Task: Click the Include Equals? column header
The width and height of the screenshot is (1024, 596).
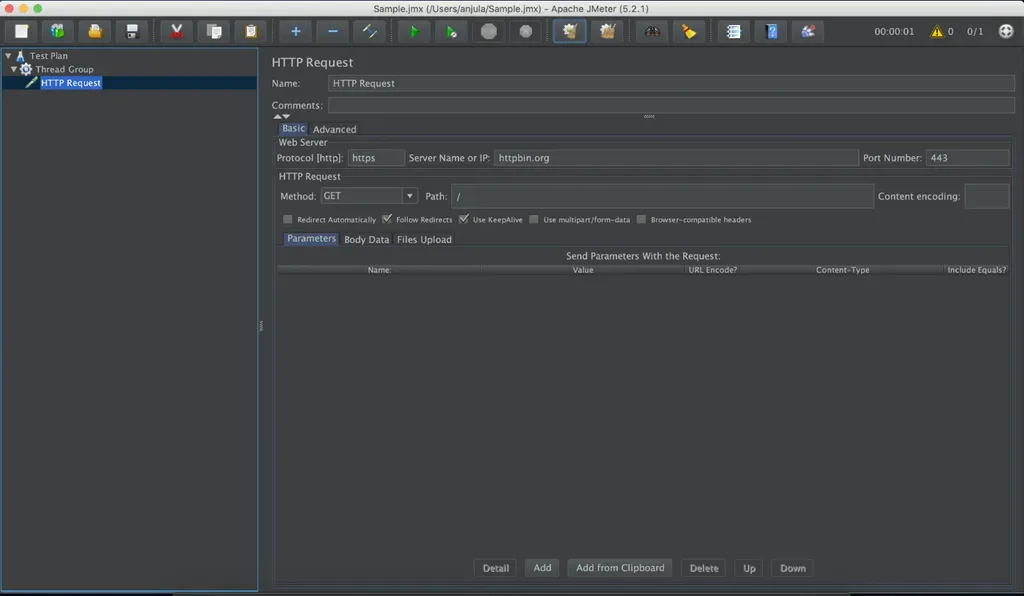Action: (976, 270)
